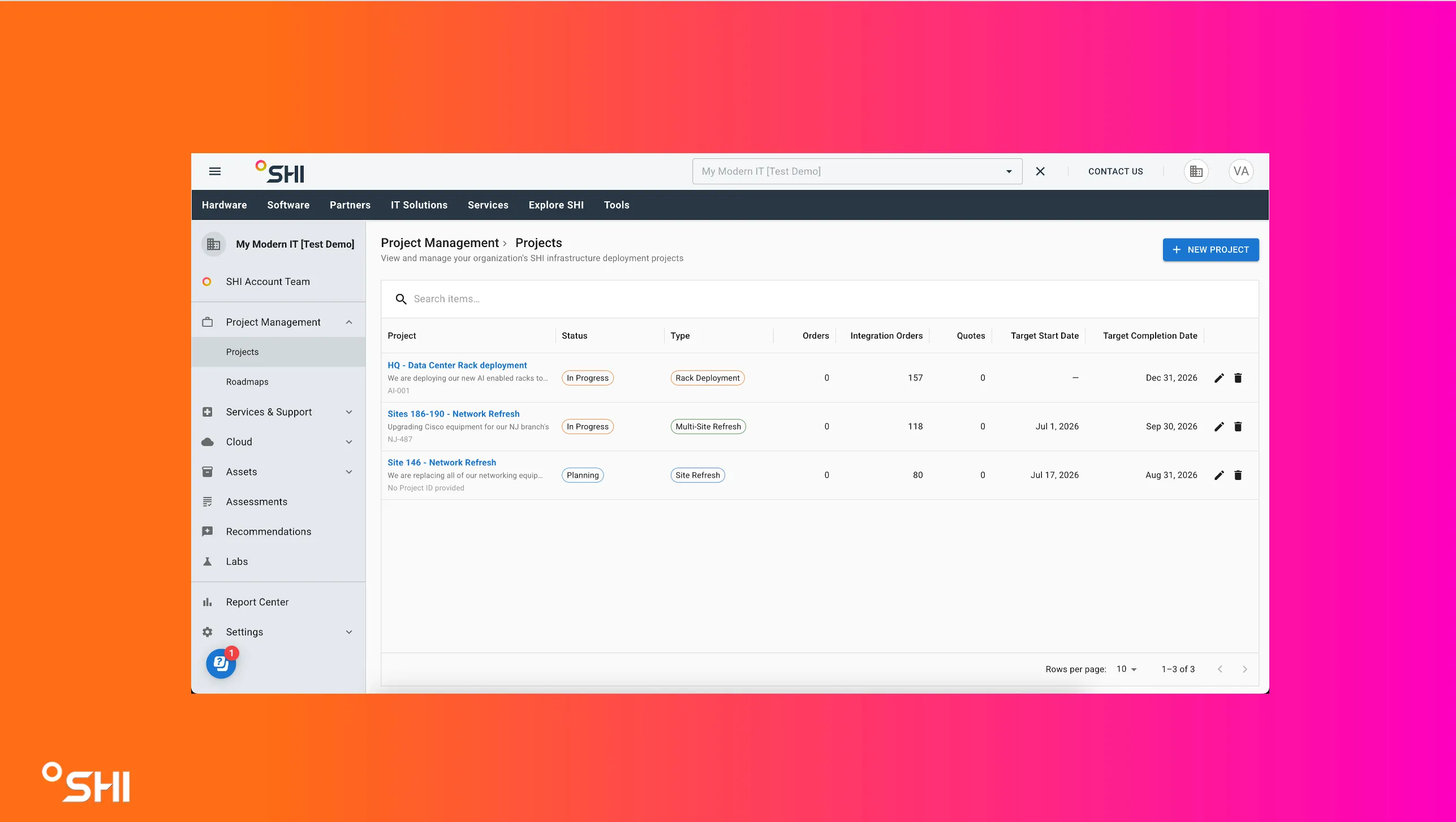Edit the HQ Data Center Rack deployment project
1456x822 pixels.
point(1219,378)
